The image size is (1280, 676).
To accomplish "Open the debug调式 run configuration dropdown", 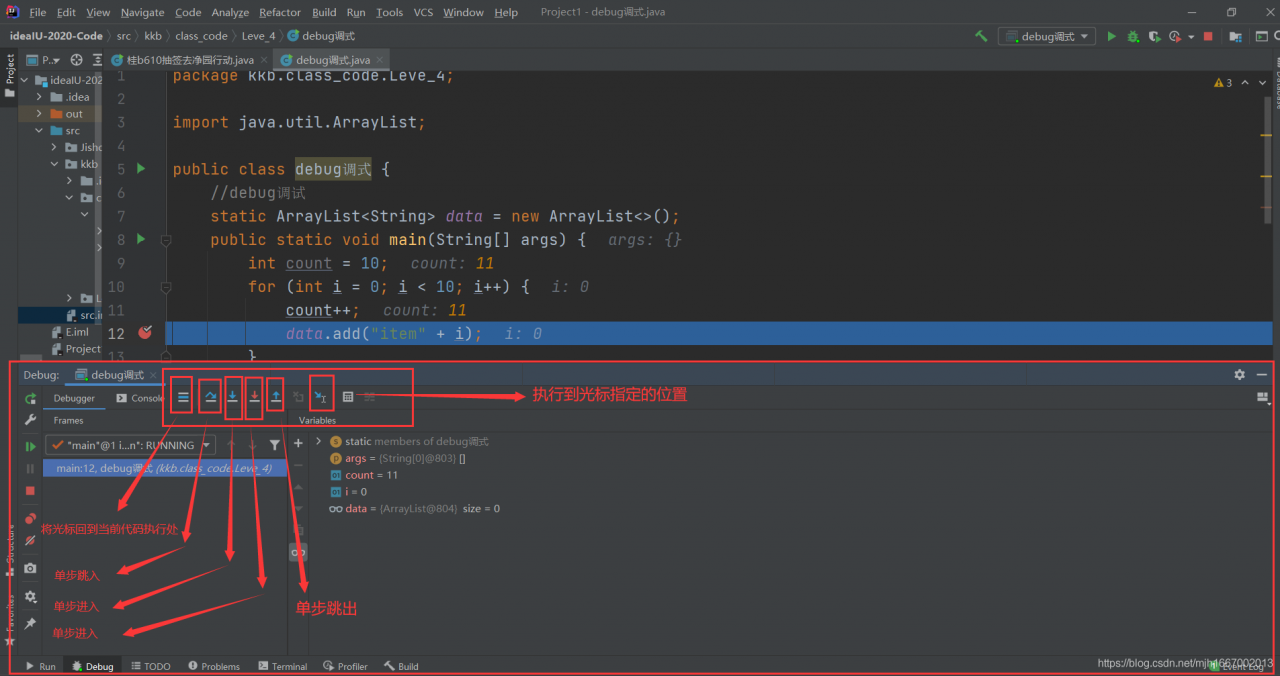I will [x=1047, y=36].
